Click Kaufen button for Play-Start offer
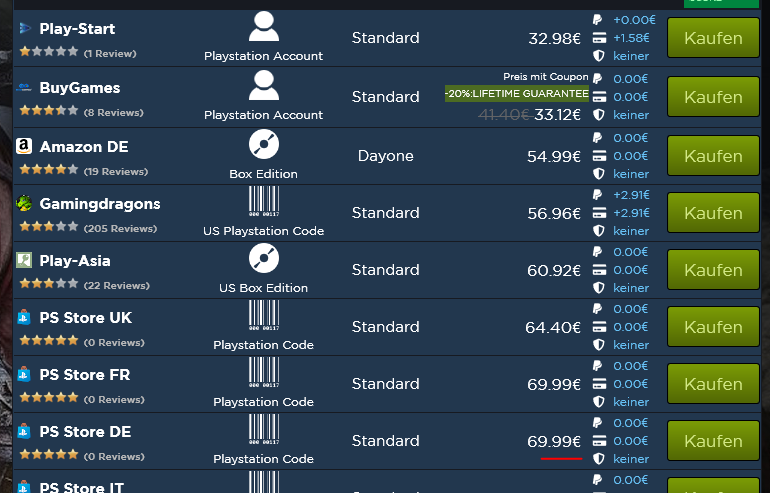 pyautogui.click(x=713, y=38)
